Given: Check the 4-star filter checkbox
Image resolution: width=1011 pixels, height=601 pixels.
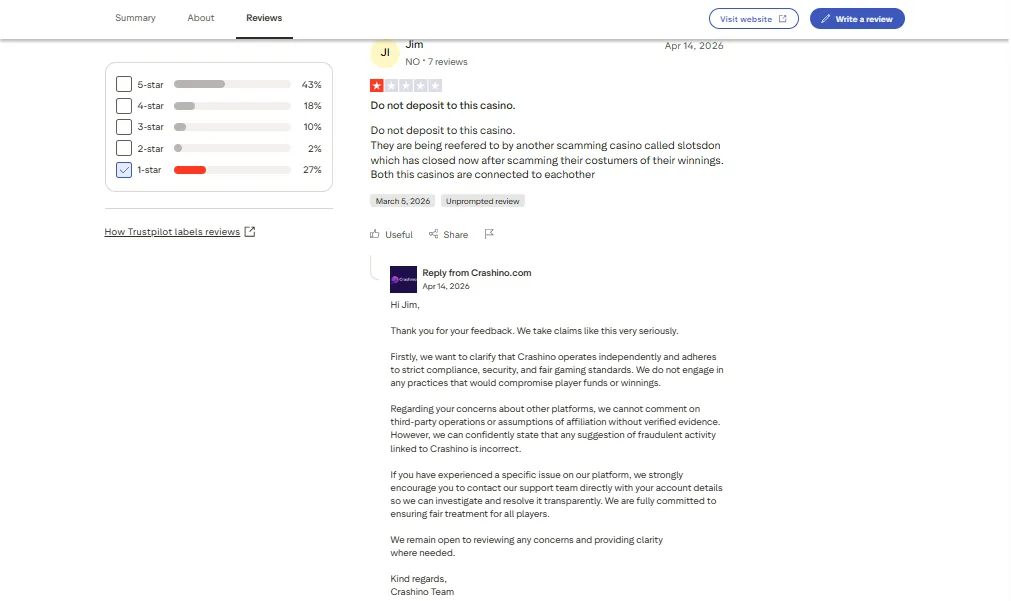Looking at the screenshot, I should click(x=124, y=106).
